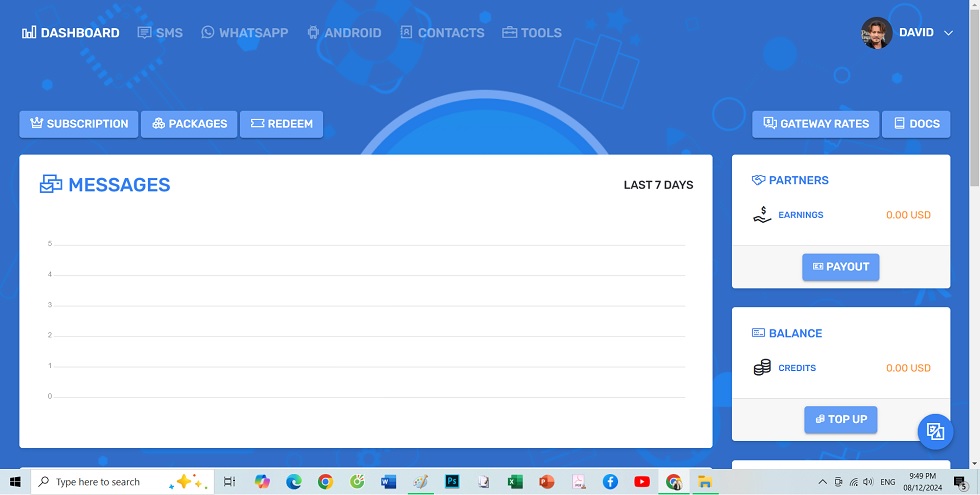Click the Partners earnings hand-dollar icon
The width and height of the screenshot is (980, 495).
point(762,215)
